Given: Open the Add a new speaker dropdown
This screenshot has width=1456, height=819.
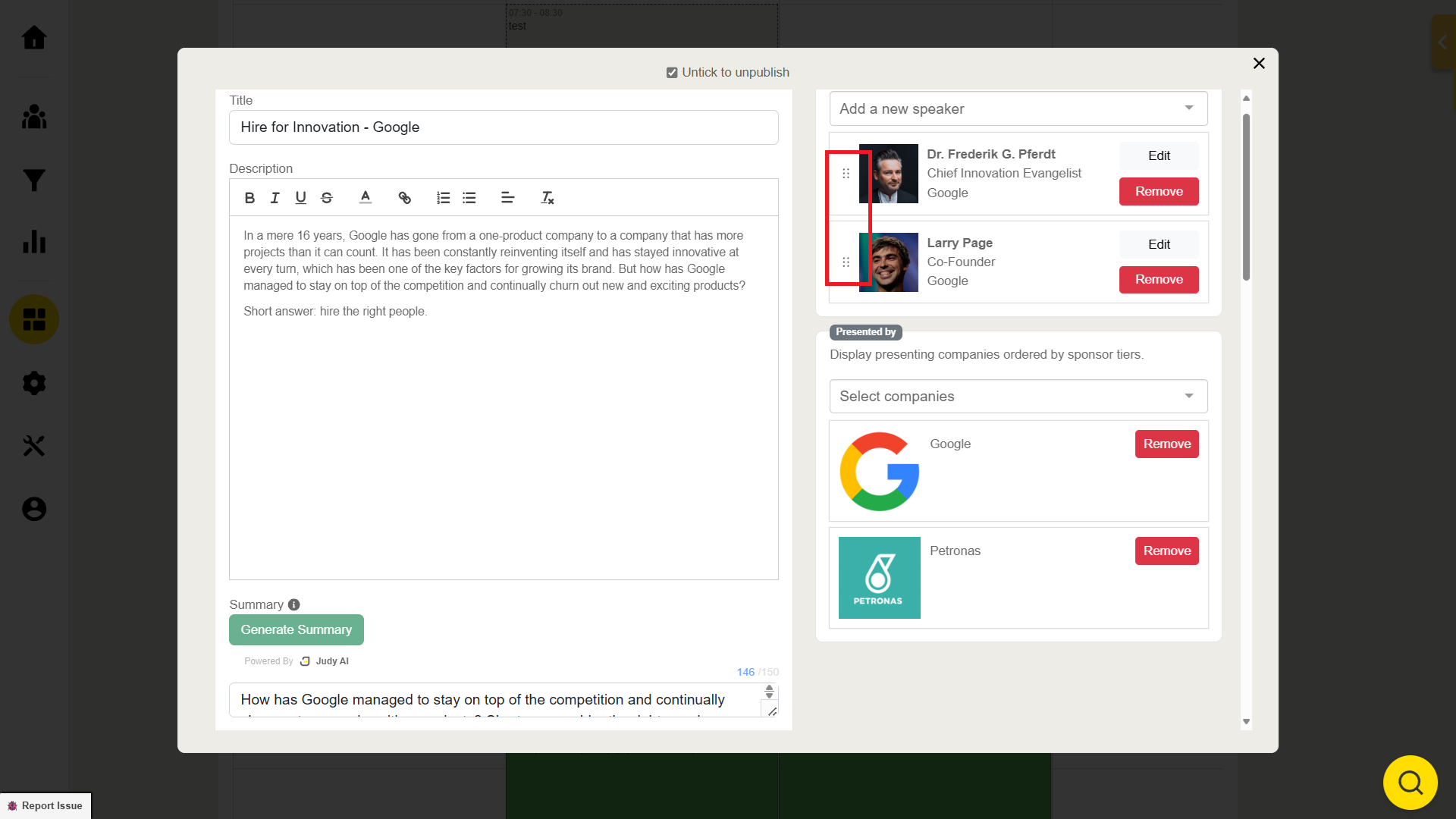Looking at the screenshot, I should pos(1018,109).
